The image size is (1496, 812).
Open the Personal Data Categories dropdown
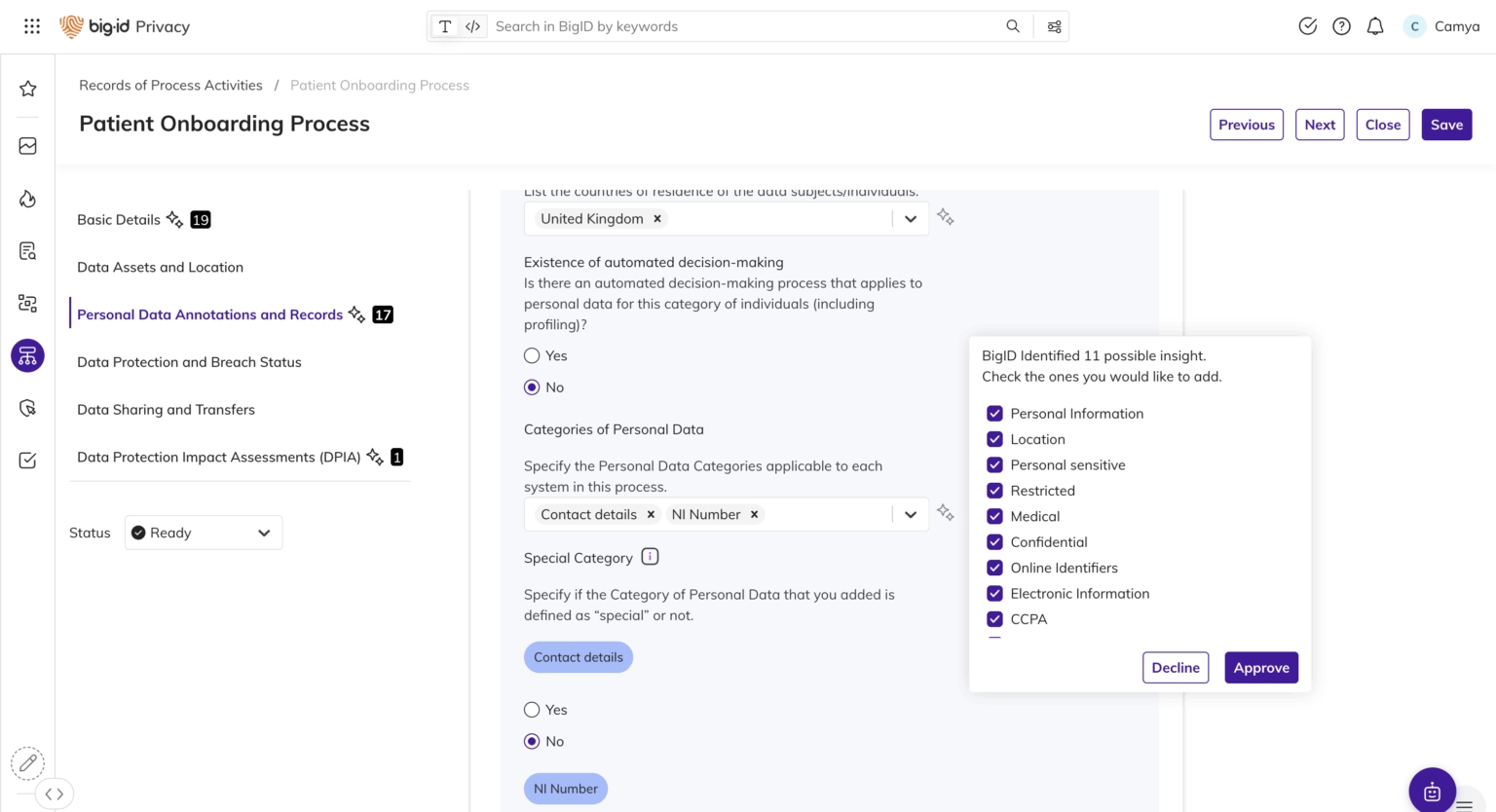pos(910,514)
